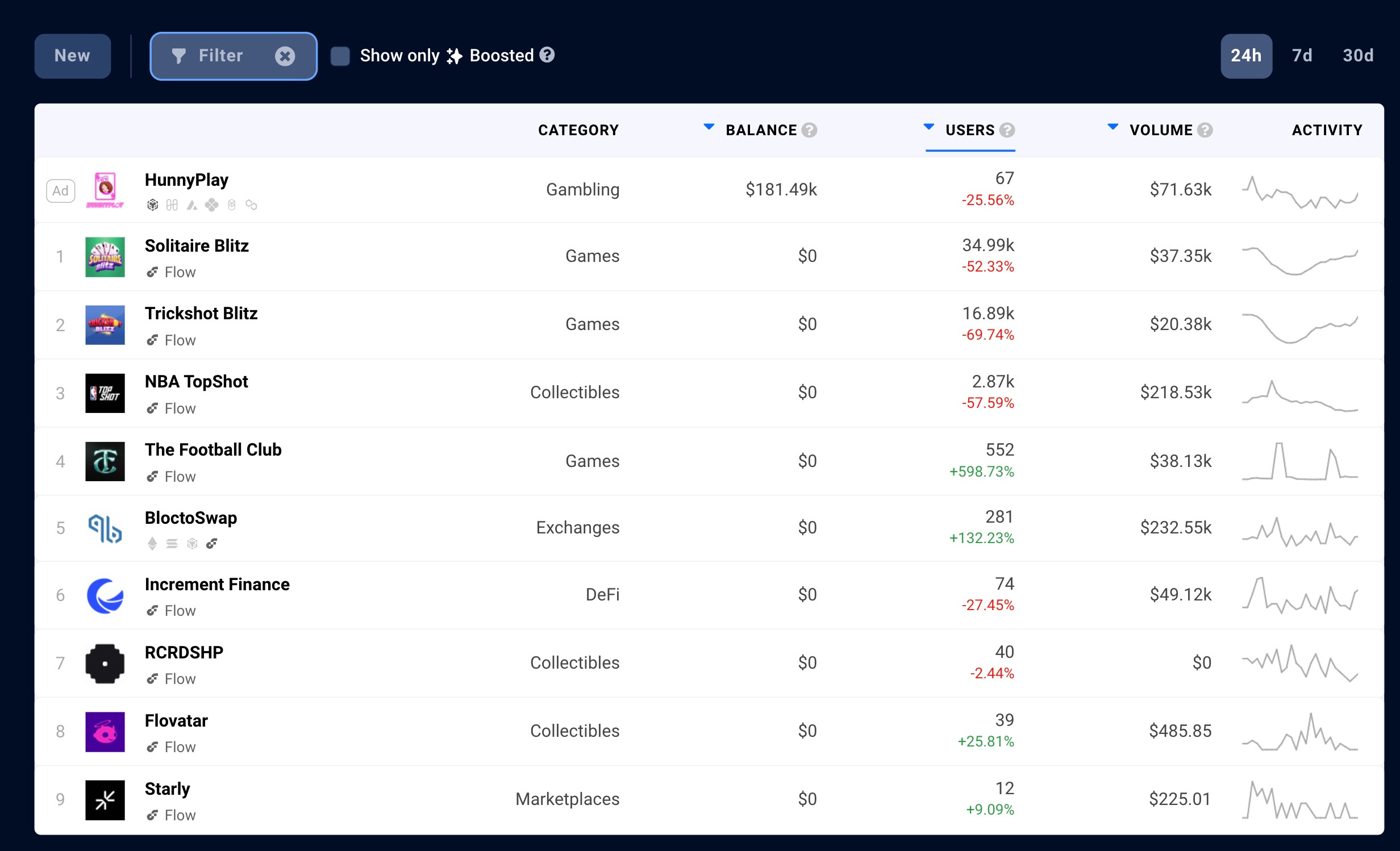Screen dimensions: 1400x851
Task: Clear the filter with the X button
Action: click(x=285, y=56)
